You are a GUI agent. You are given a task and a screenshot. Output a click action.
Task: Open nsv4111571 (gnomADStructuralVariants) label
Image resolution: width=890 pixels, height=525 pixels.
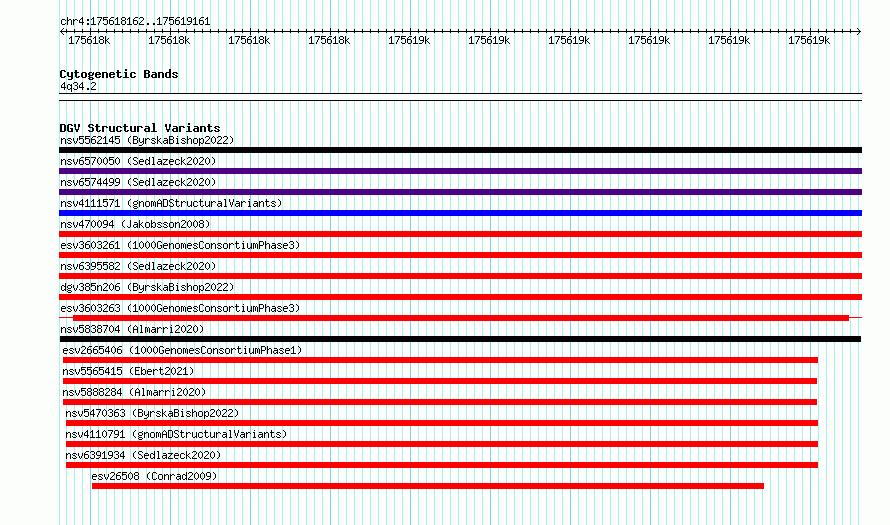[171, 203]
